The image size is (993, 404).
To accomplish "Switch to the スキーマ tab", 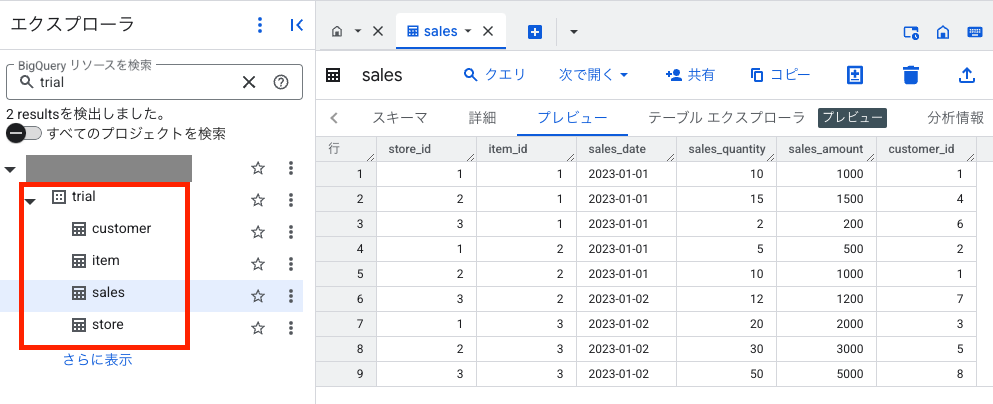I will (x=400, y=117).
